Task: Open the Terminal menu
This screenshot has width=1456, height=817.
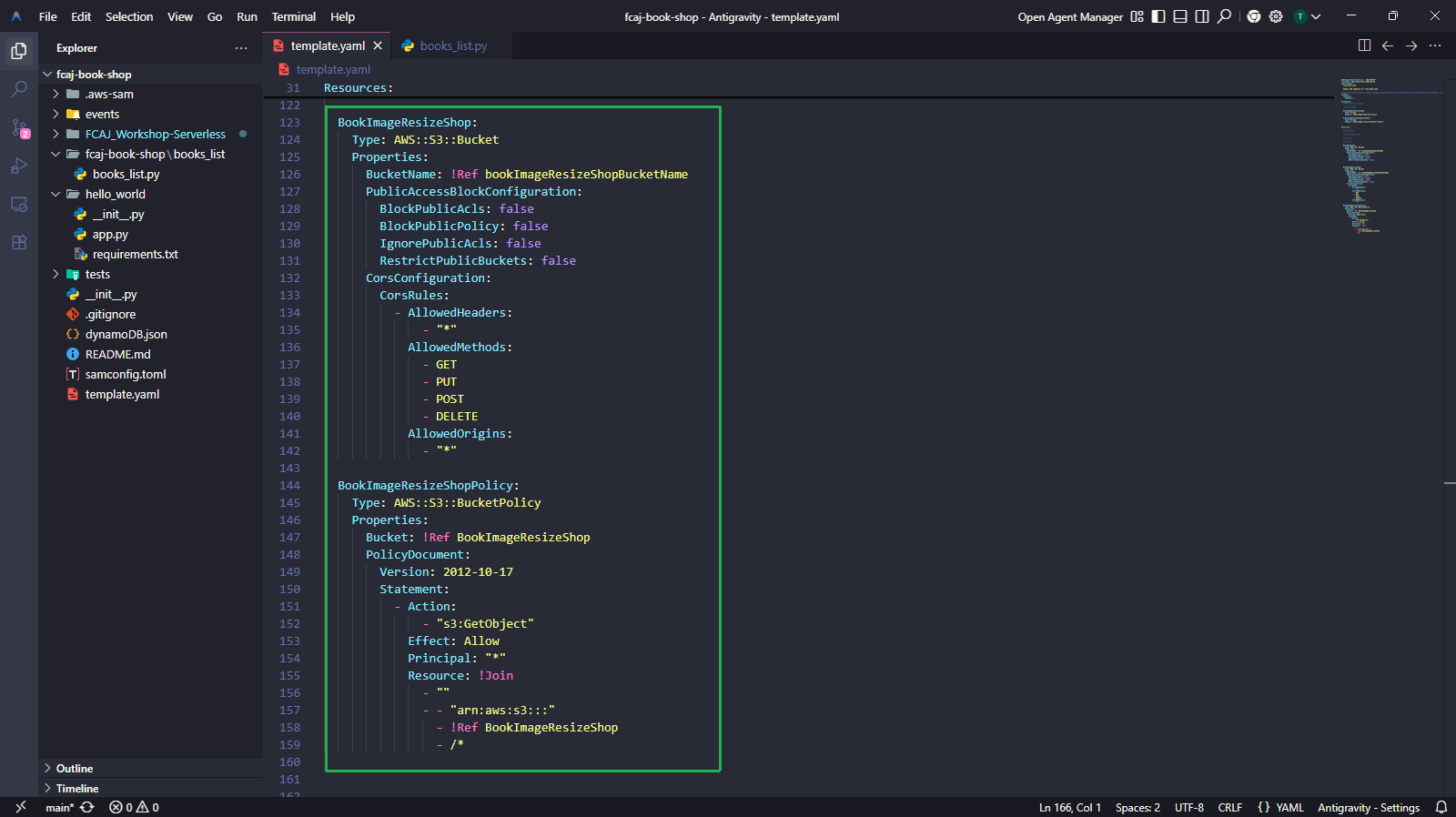Action: (294, 16)
